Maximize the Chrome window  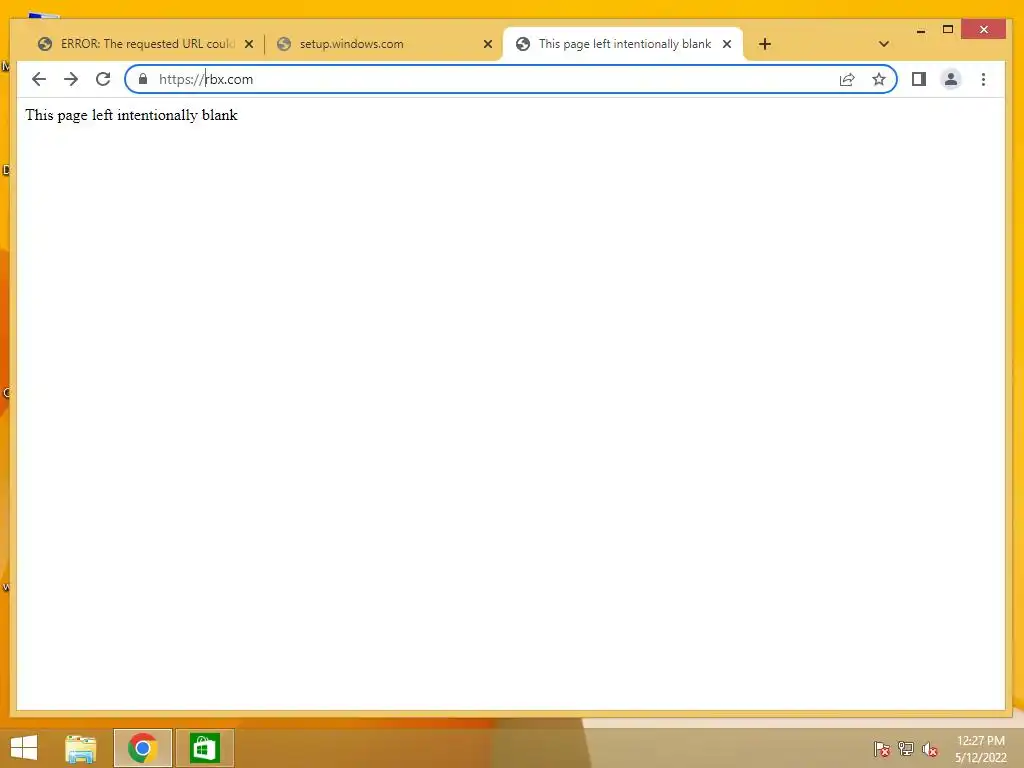(x=948, y=29)
